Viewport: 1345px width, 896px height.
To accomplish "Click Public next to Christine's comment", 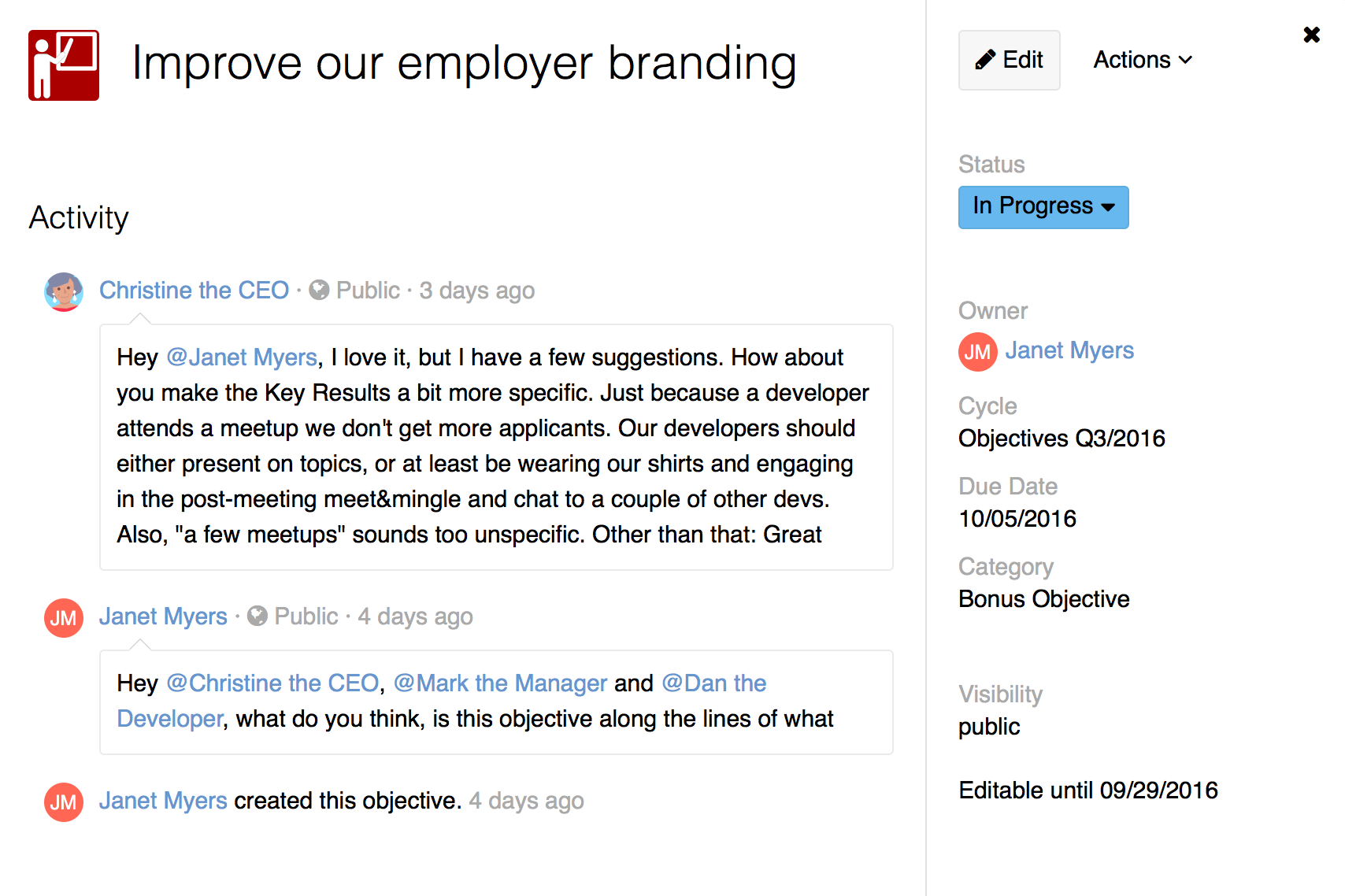I will [x=367, y=290].
